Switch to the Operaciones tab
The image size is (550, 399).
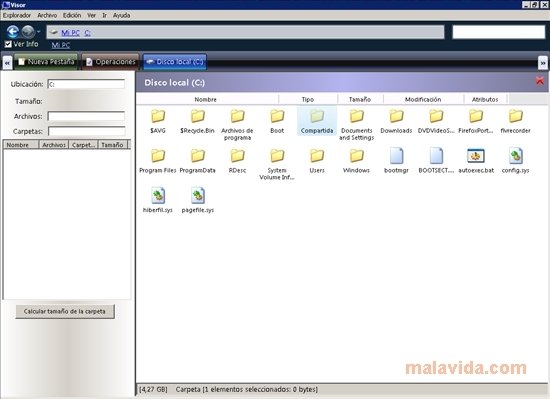tap(110, 62)
